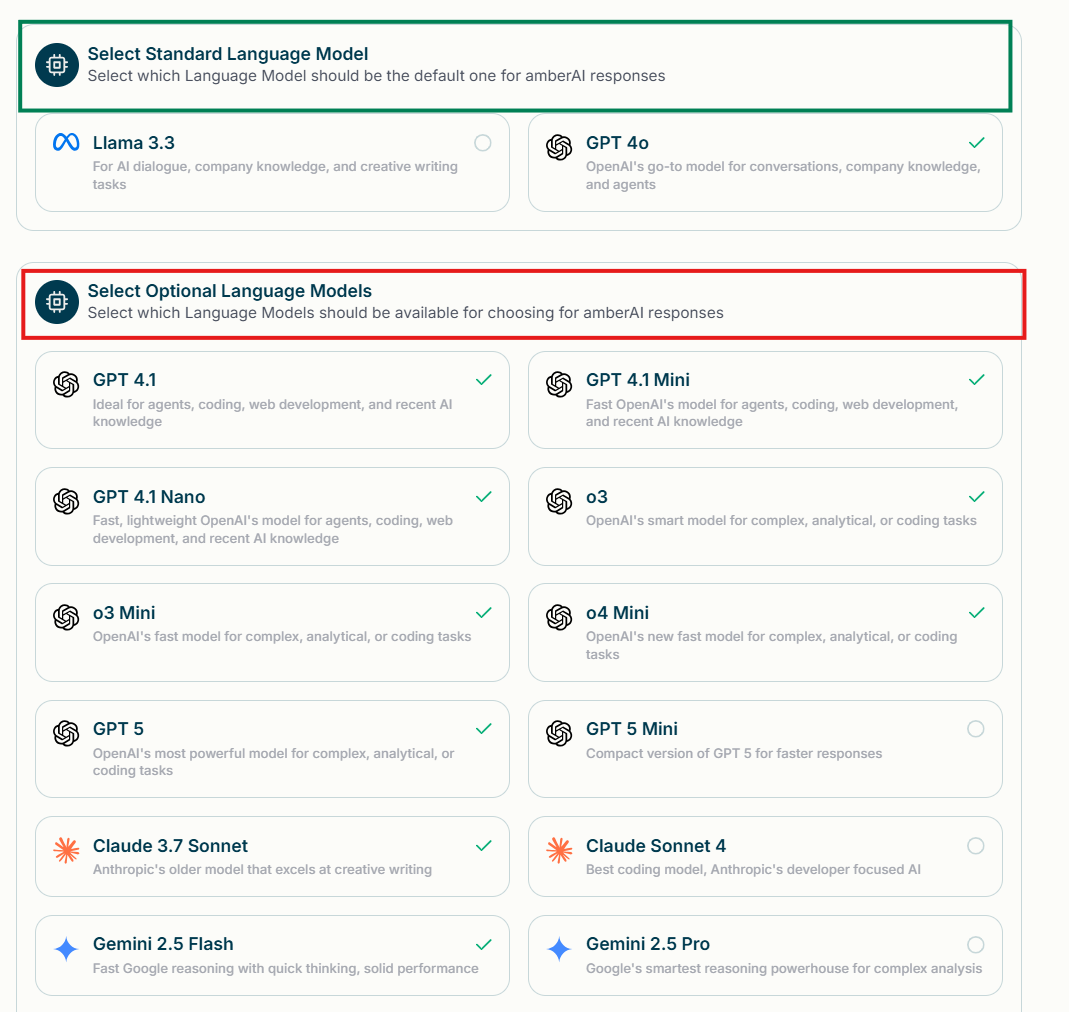Click the GPT 5 model title
The width and height of the screenshot is (1069, 1012).
pyautogui.click(x=118, y=729)
